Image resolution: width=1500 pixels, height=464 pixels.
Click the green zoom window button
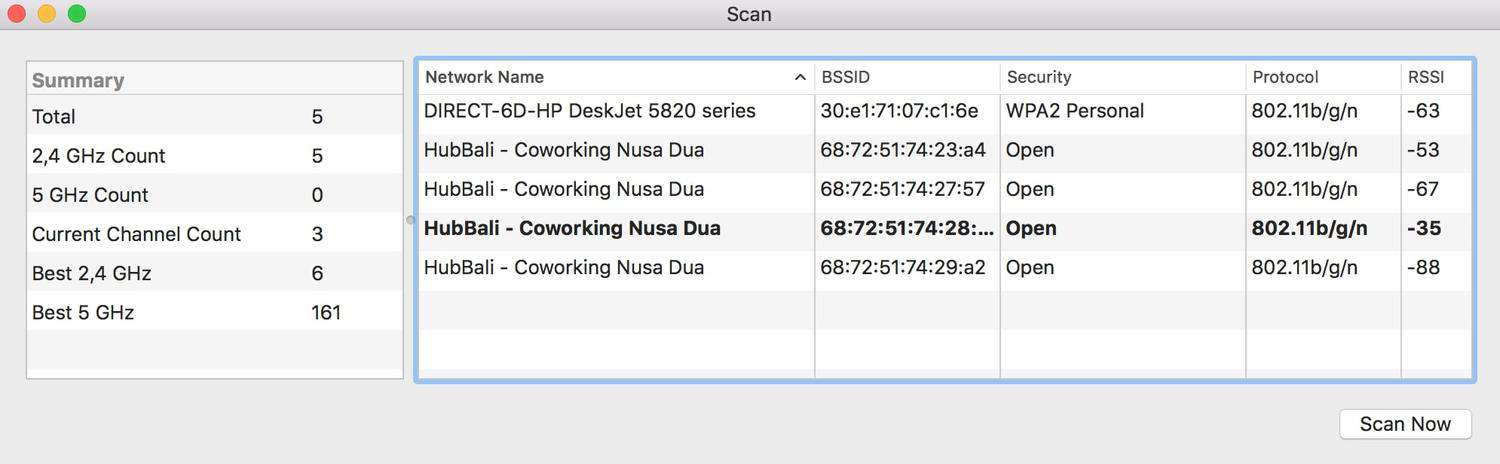point(77,14)
